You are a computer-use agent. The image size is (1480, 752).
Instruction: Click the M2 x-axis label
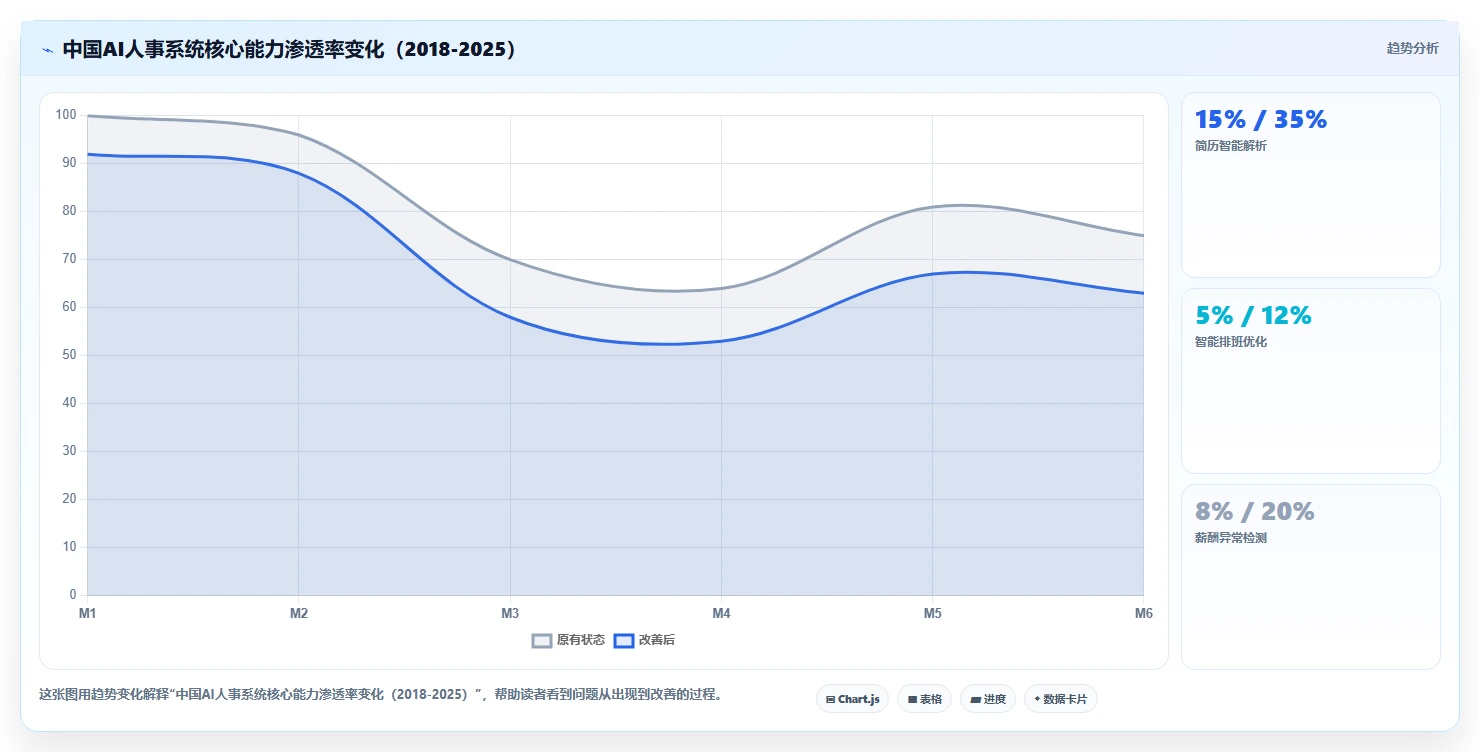click(x=299, y=613)
